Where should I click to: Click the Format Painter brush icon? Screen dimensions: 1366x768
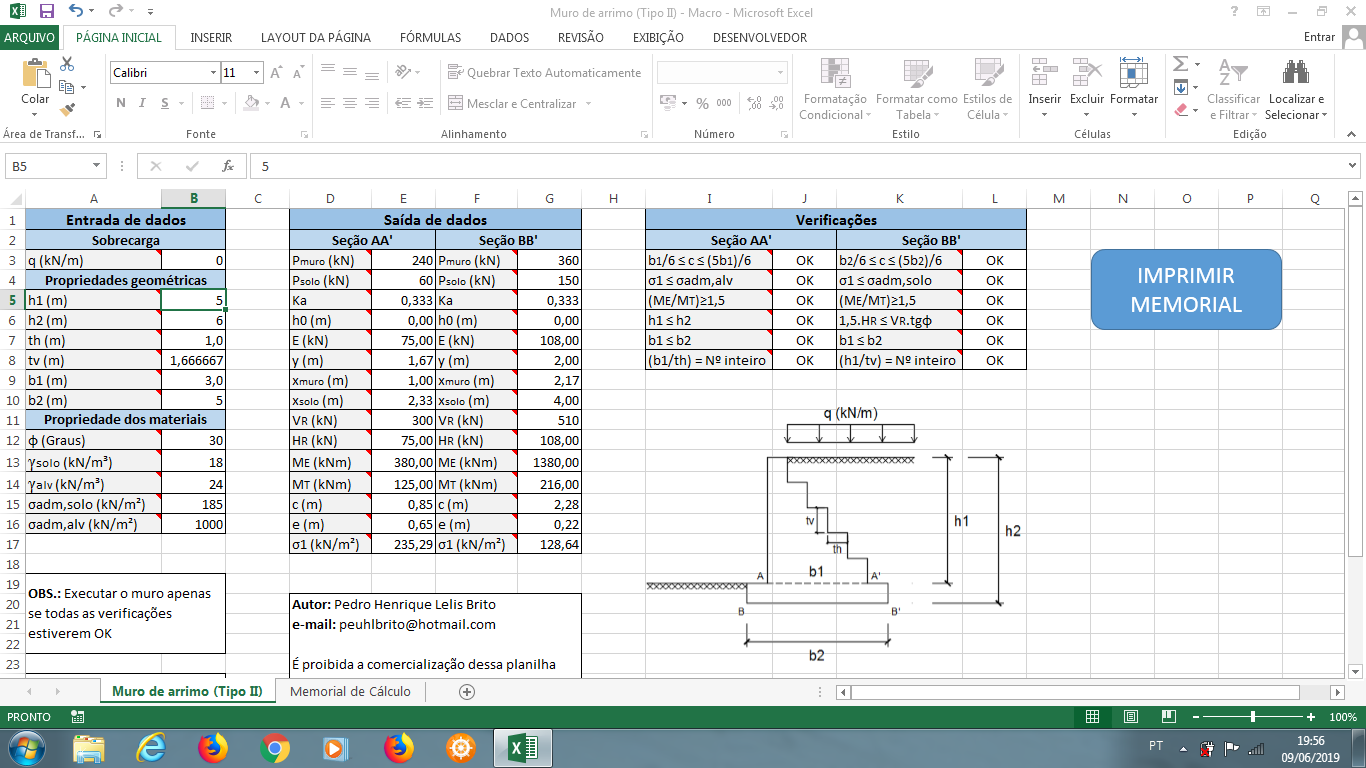67,109
